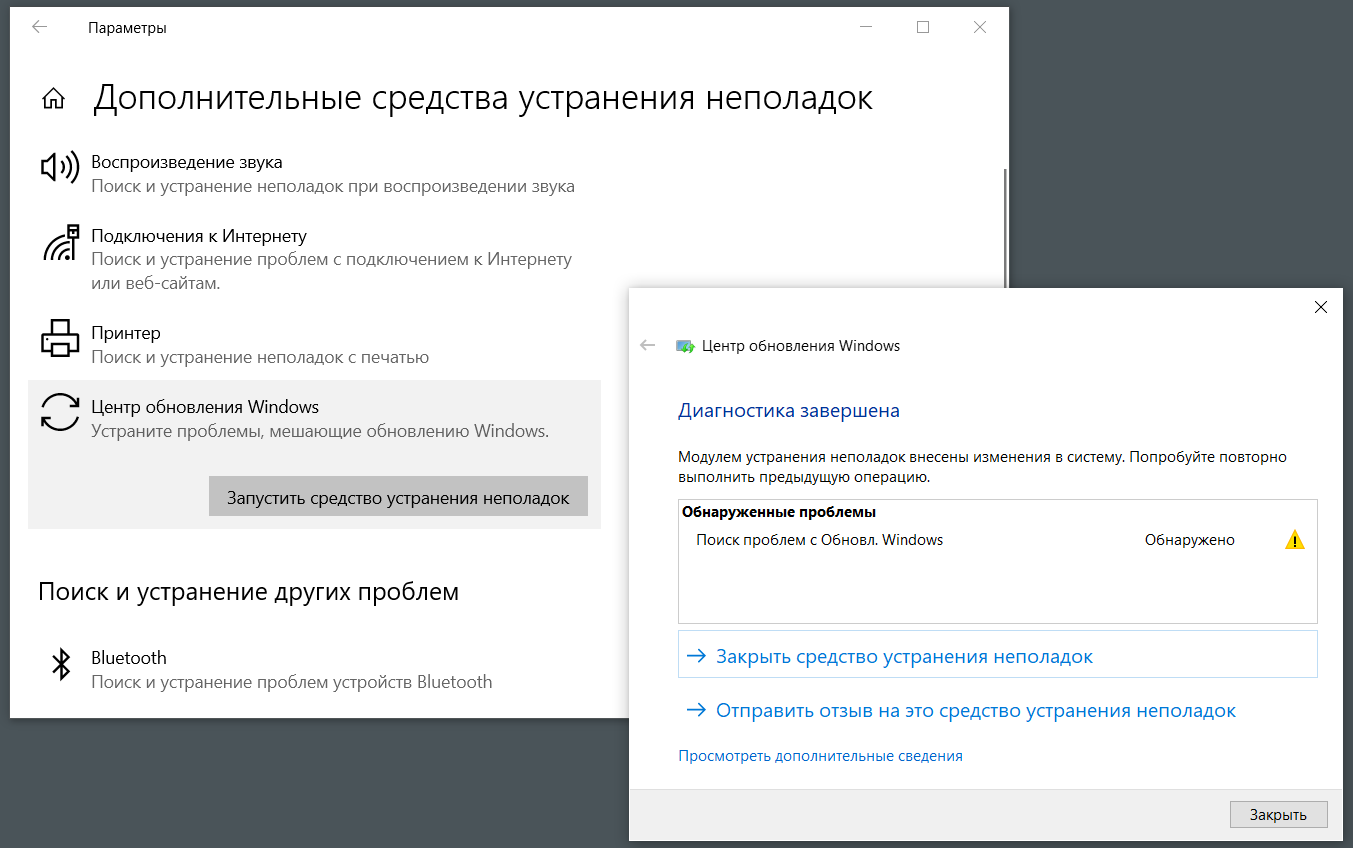Choose Отправить отзыв на это средство option
This screenshot has width=1353, height=848.
(975, 711)
